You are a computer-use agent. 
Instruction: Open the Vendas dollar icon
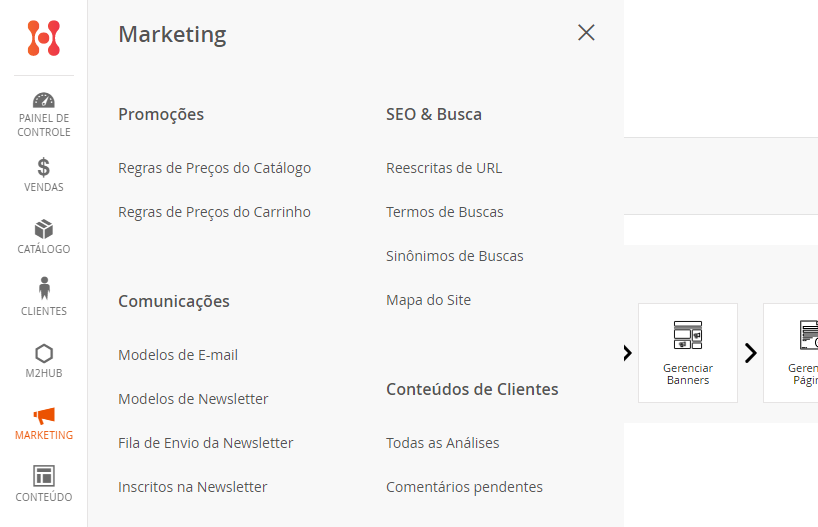pos(44,167)
